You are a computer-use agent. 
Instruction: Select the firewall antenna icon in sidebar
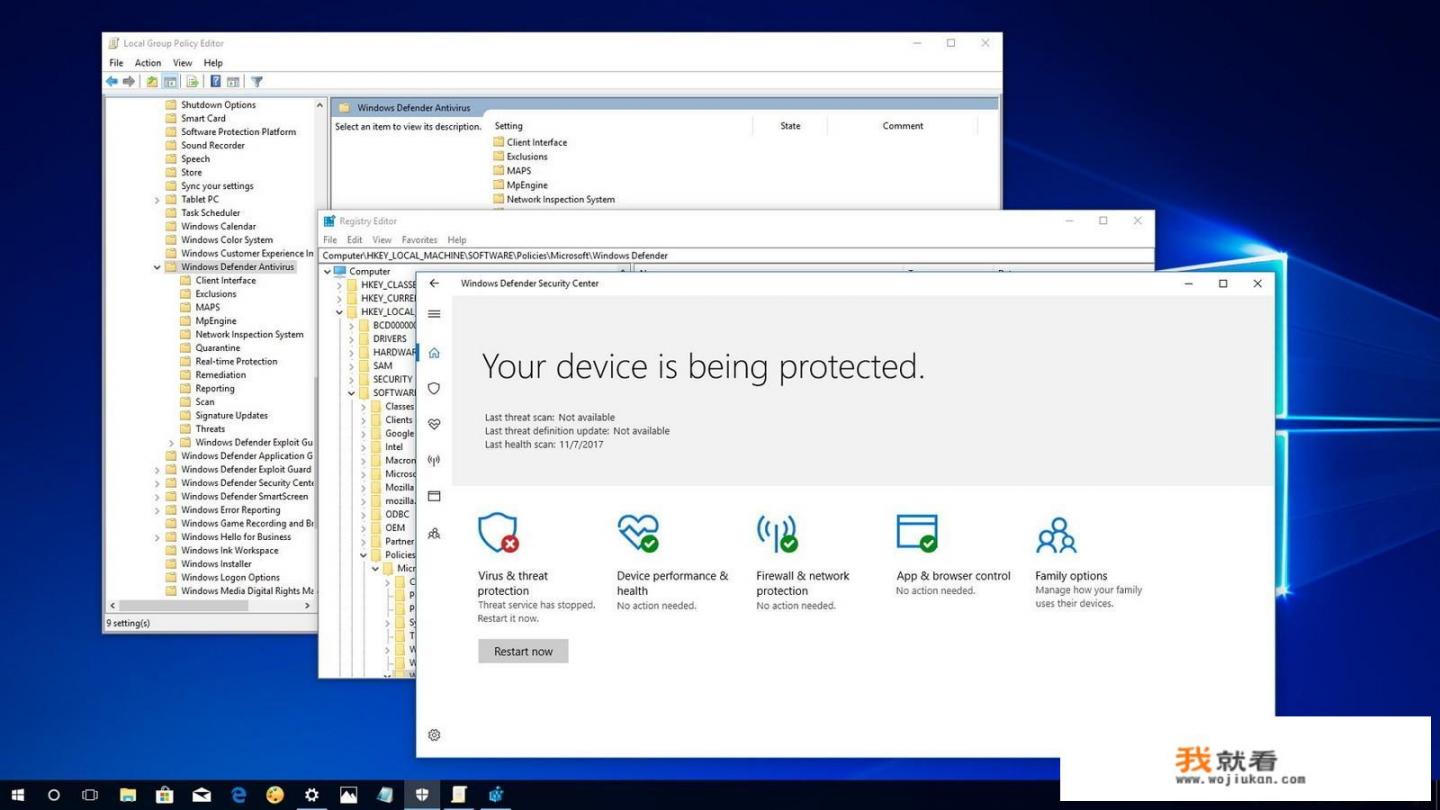[x=434, y=460]
